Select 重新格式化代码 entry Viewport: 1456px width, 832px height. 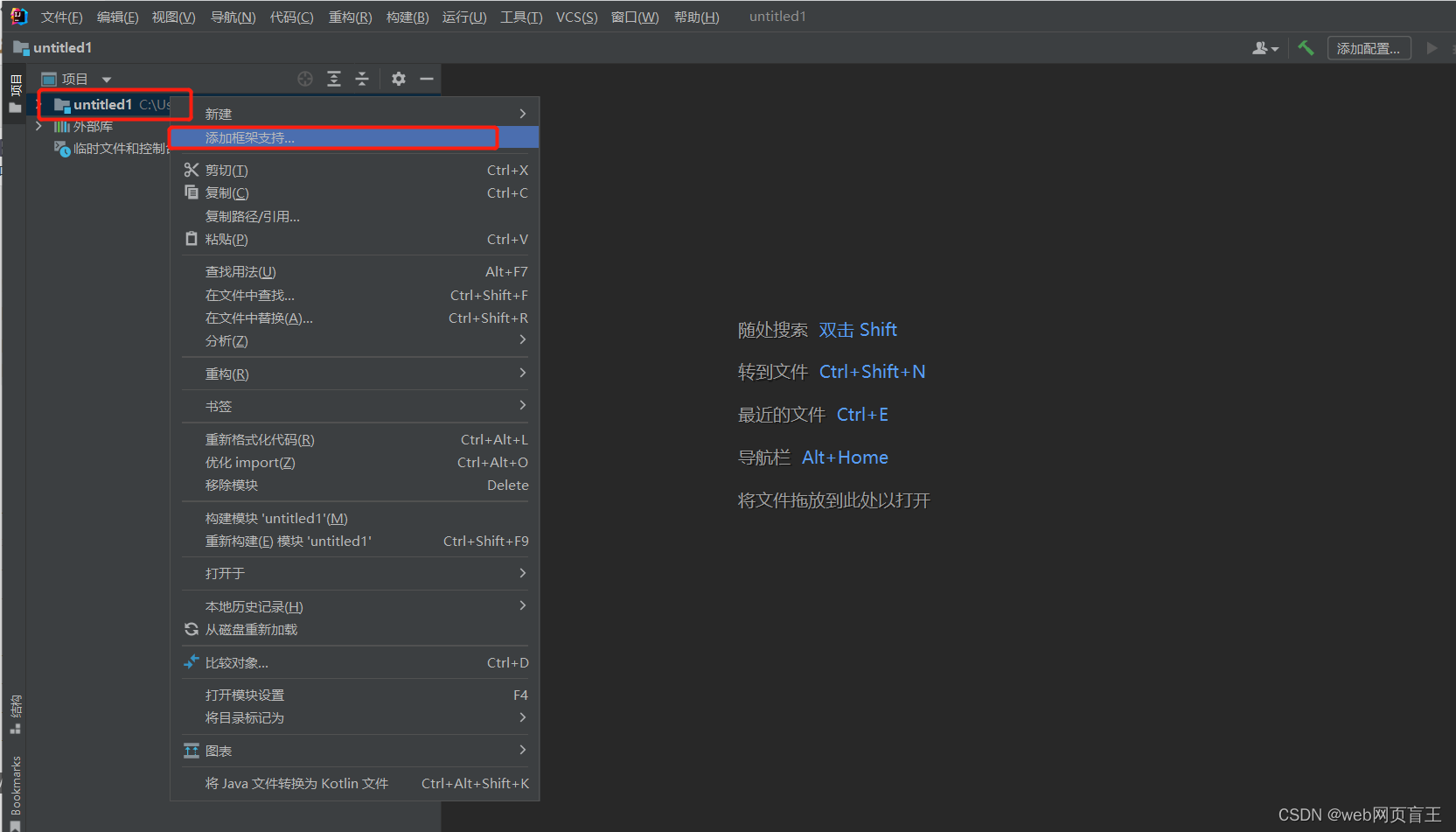click(354, 439)
